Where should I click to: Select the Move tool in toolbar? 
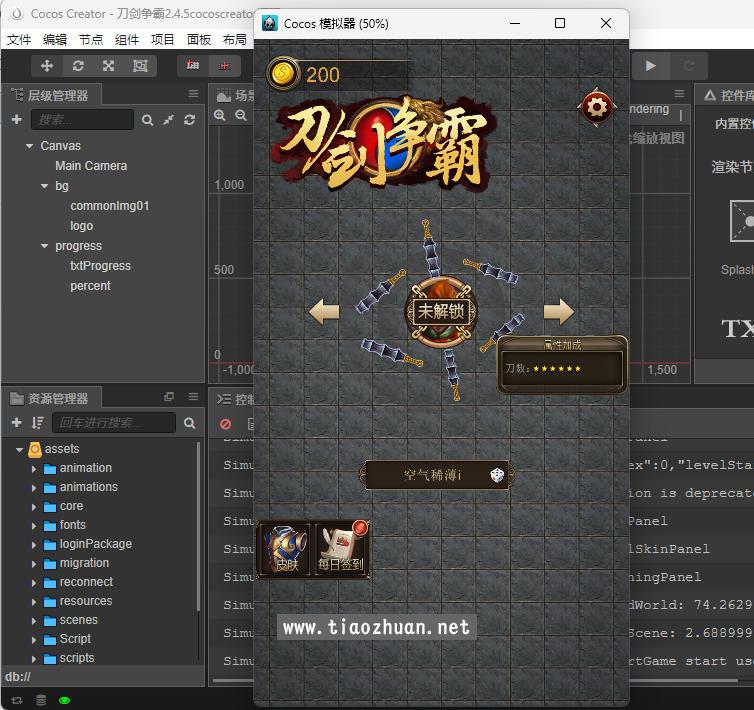click(x=47, y=65)
